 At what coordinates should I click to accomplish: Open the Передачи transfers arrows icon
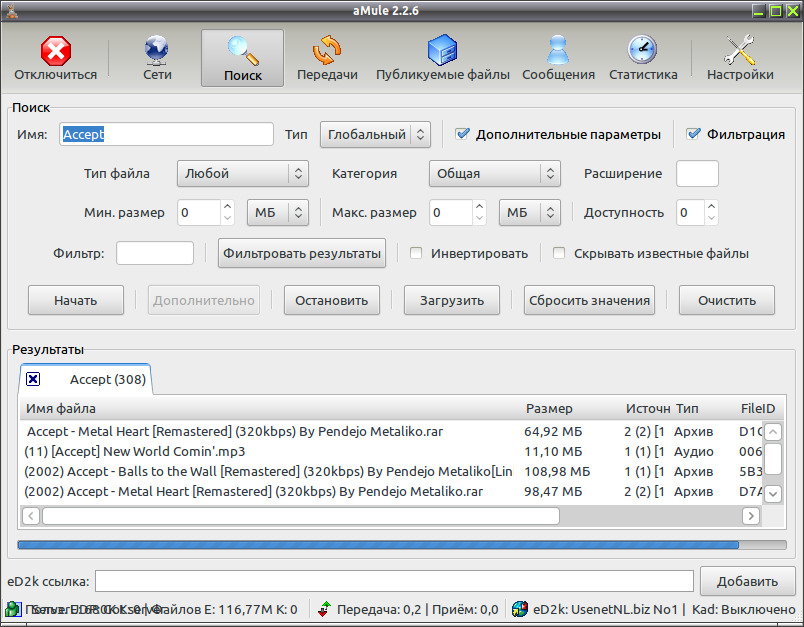[x=327, y=51]
